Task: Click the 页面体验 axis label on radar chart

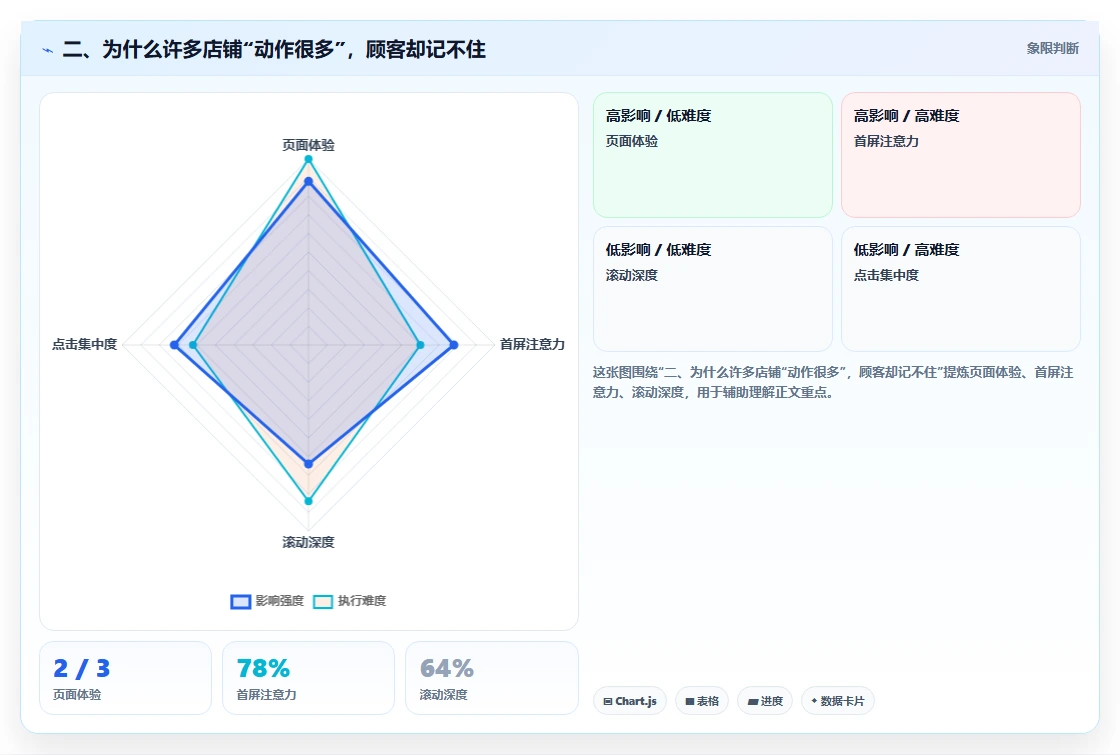Action: pyautogui.click(x=309, y=145)
